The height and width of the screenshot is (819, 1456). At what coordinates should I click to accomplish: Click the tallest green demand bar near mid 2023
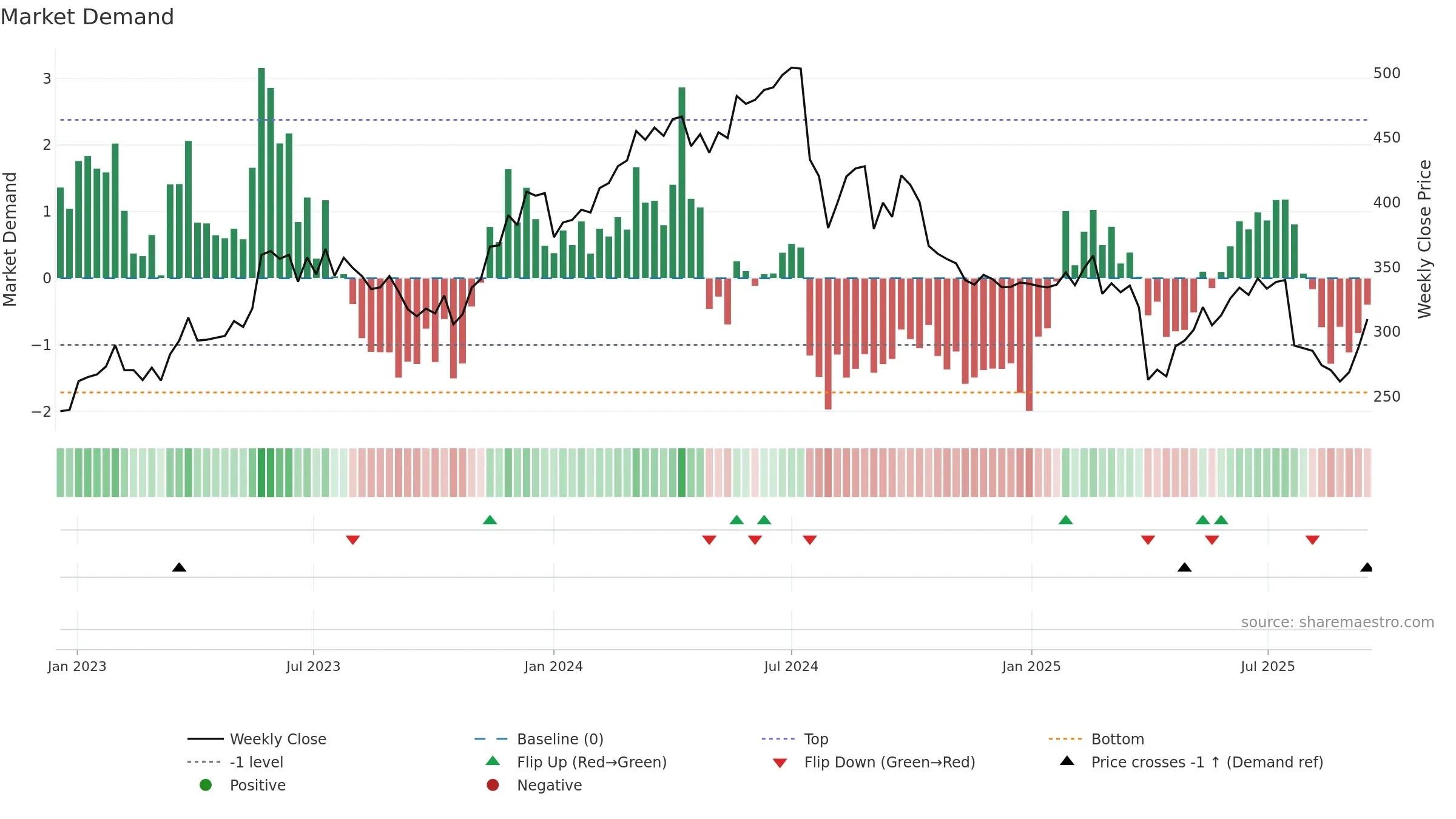click(x=261, y=173)
